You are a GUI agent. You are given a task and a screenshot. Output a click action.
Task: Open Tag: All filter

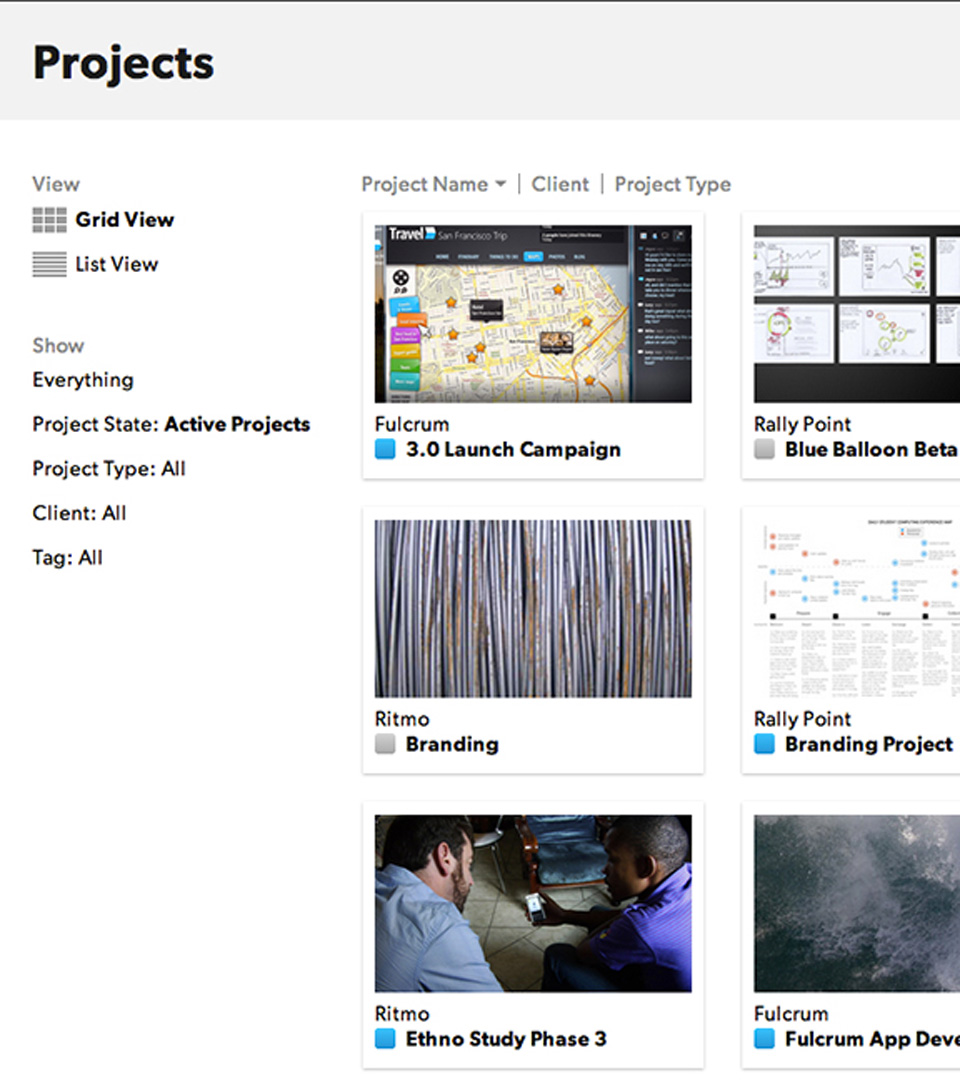click(x=67, y=557)
